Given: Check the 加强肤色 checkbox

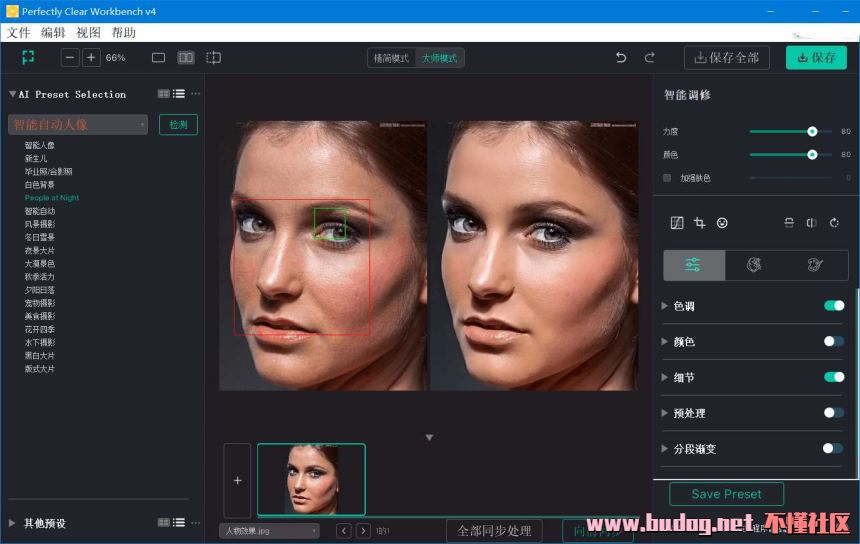Looking at the screenshot, I should (667, 178).
